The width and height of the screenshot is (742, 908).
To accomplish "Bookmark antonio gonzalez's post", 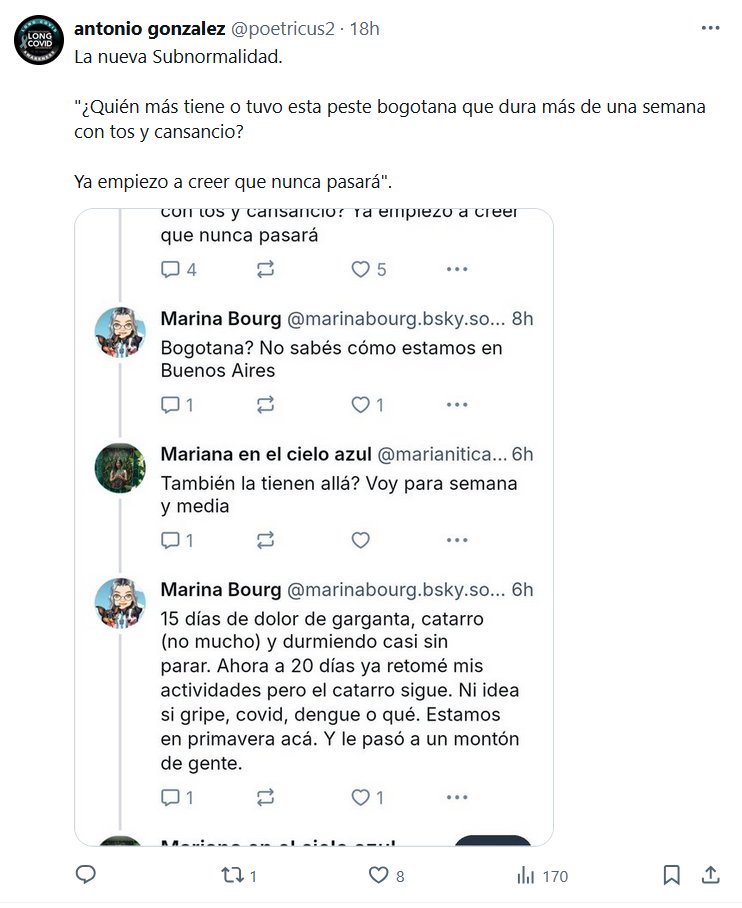I will pos(672,875).
